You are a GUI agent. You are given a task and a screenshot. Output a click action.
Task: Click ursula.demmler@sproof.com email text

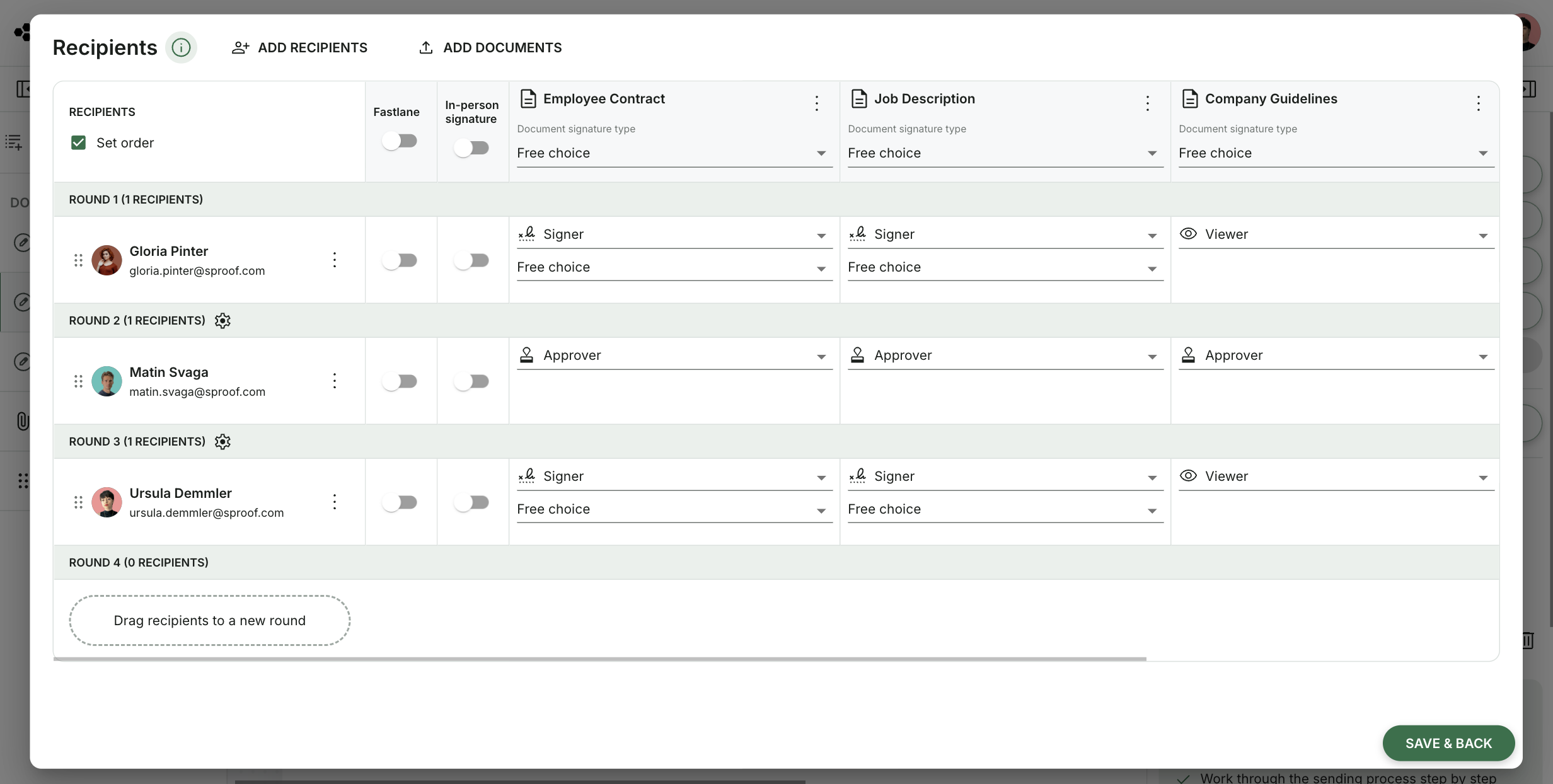207,513
